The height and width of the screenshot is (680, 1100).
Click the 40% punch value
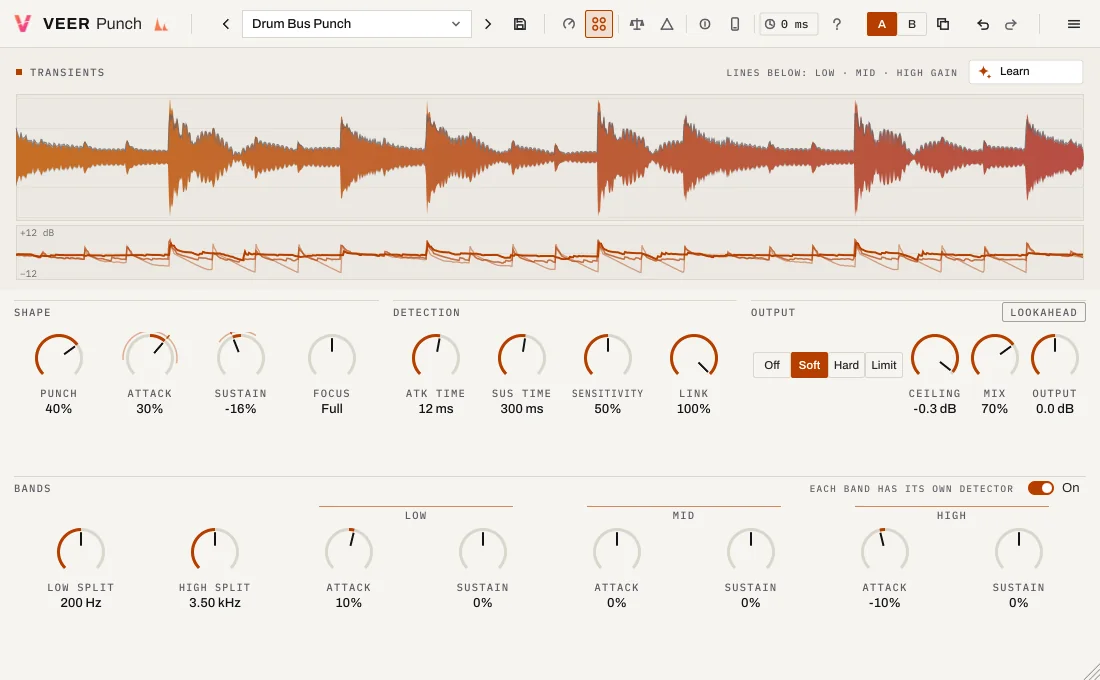point(59,409)
